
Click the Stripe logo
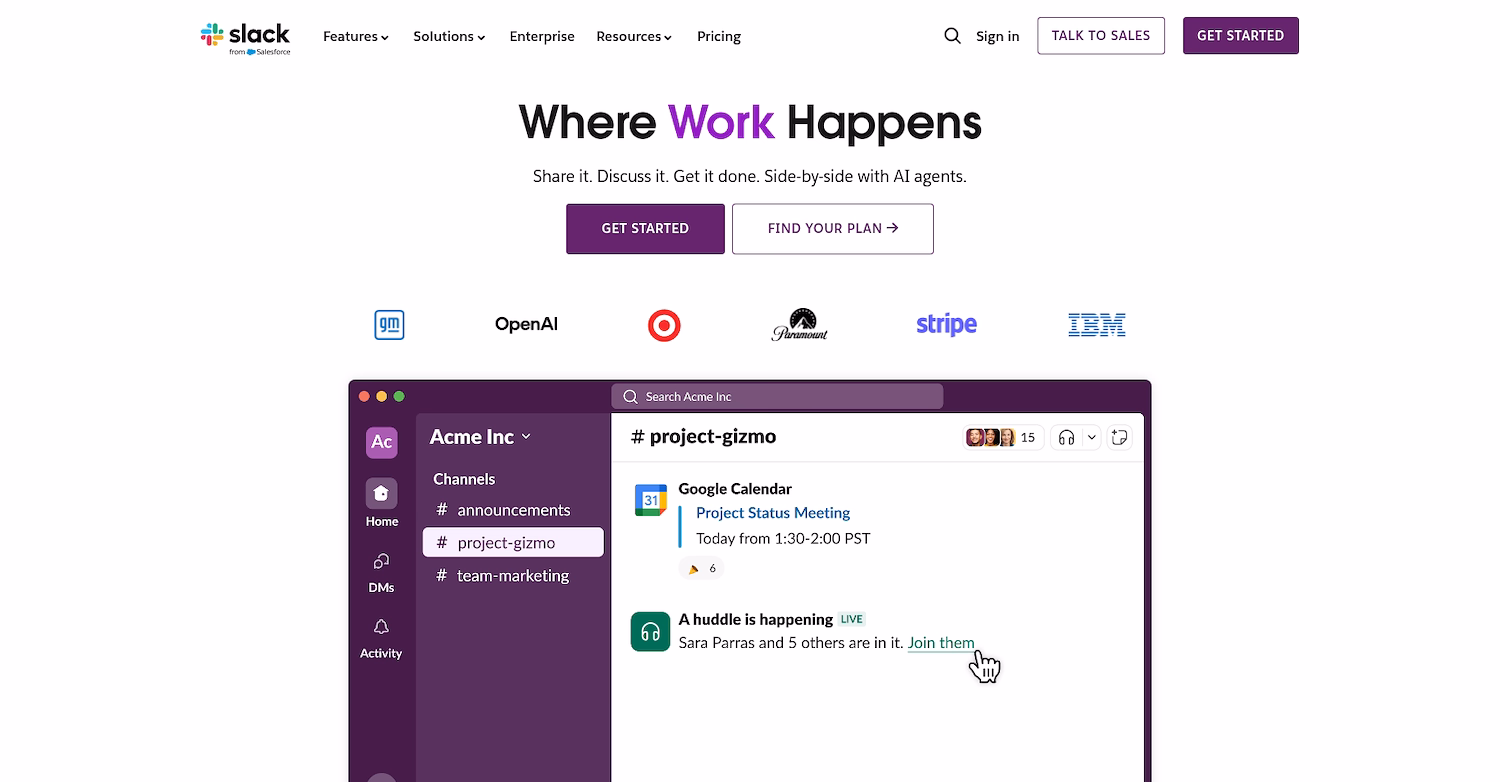946,324
